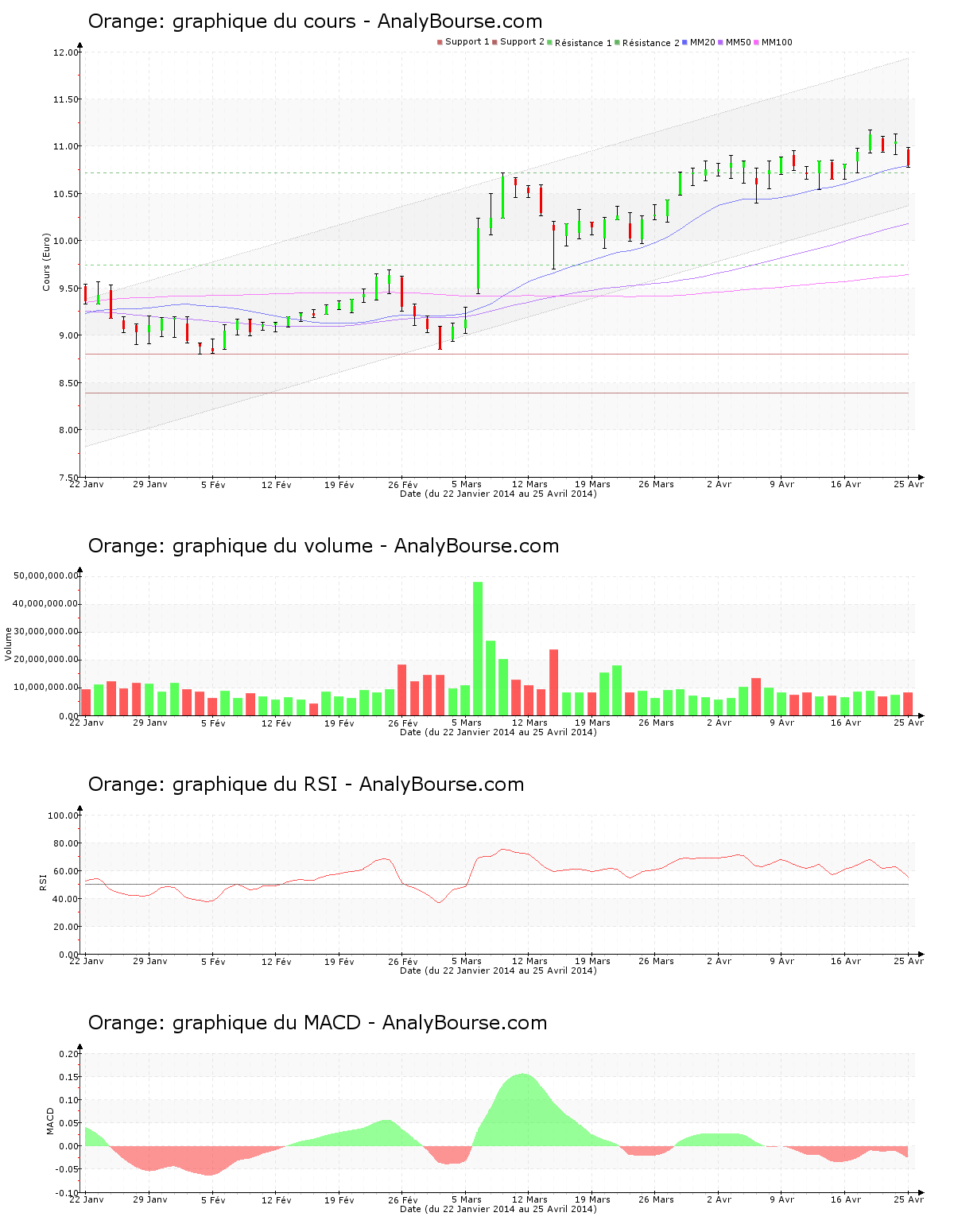The width and height of the screenshot is (954, 1232).
Task: Click '26 Fév' date on price chart
Action: [x=403, y=485]
